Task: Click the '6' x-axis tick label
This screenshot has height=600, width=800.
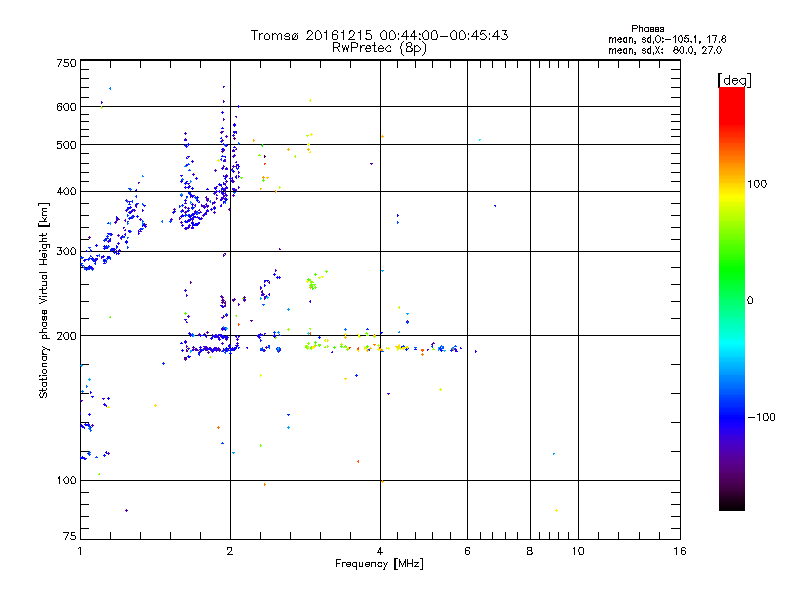Action: (467, 551)
